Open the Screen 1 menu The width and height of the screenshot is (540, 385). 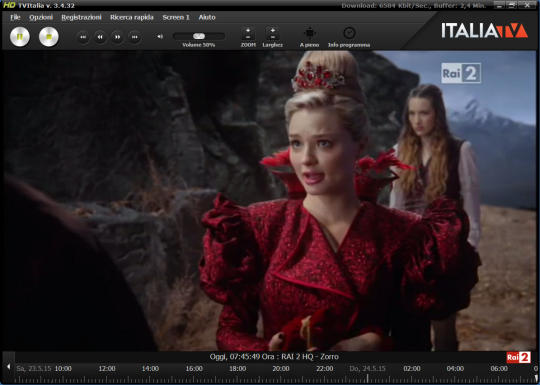pyautogui.click(x=176, y=17)
